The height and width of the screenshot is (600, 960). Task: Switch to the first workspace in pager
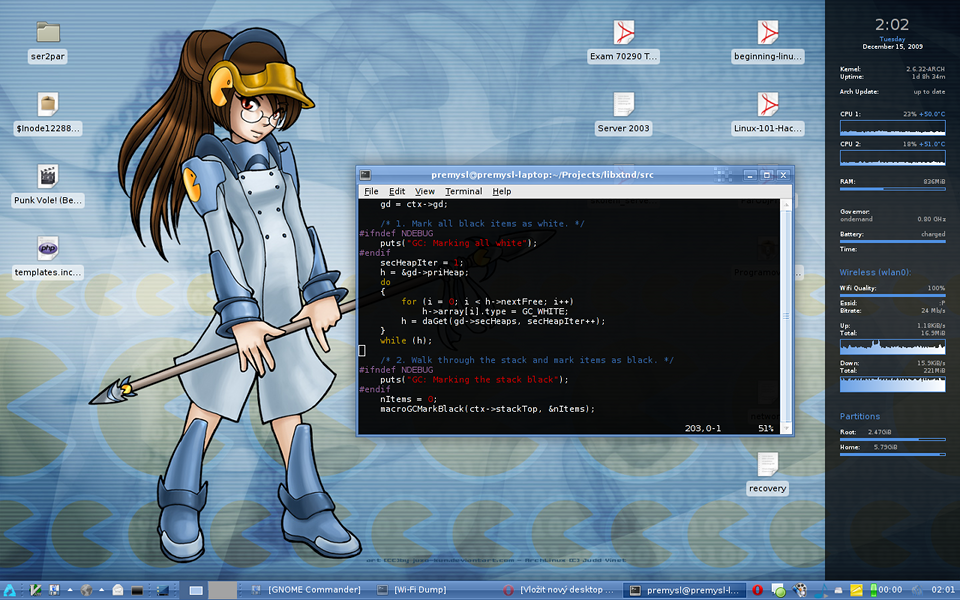point(193,590)
